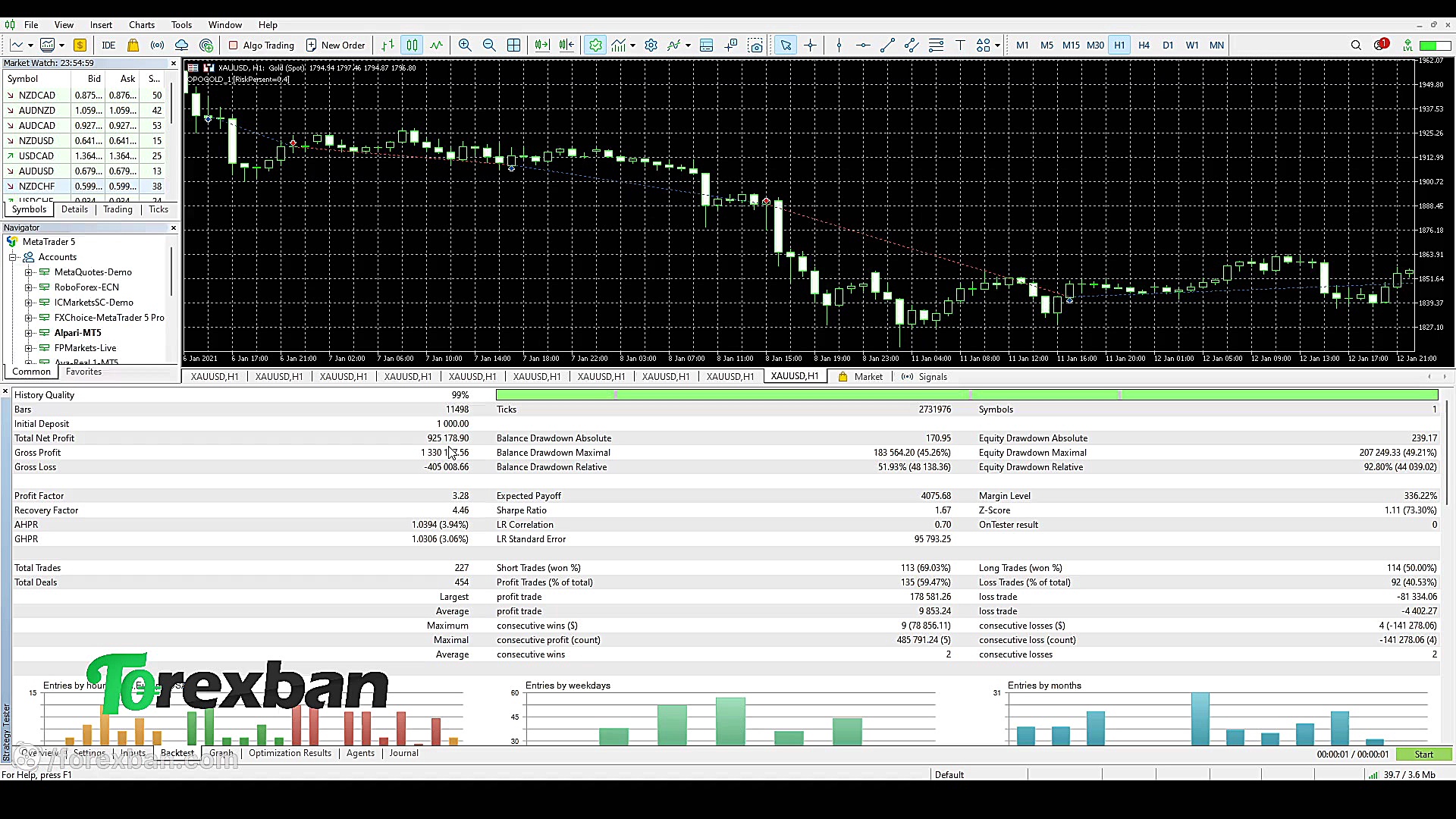Open the Charts menu
This screenshot has width=1456, height=819.
click(x=141, y=25)
